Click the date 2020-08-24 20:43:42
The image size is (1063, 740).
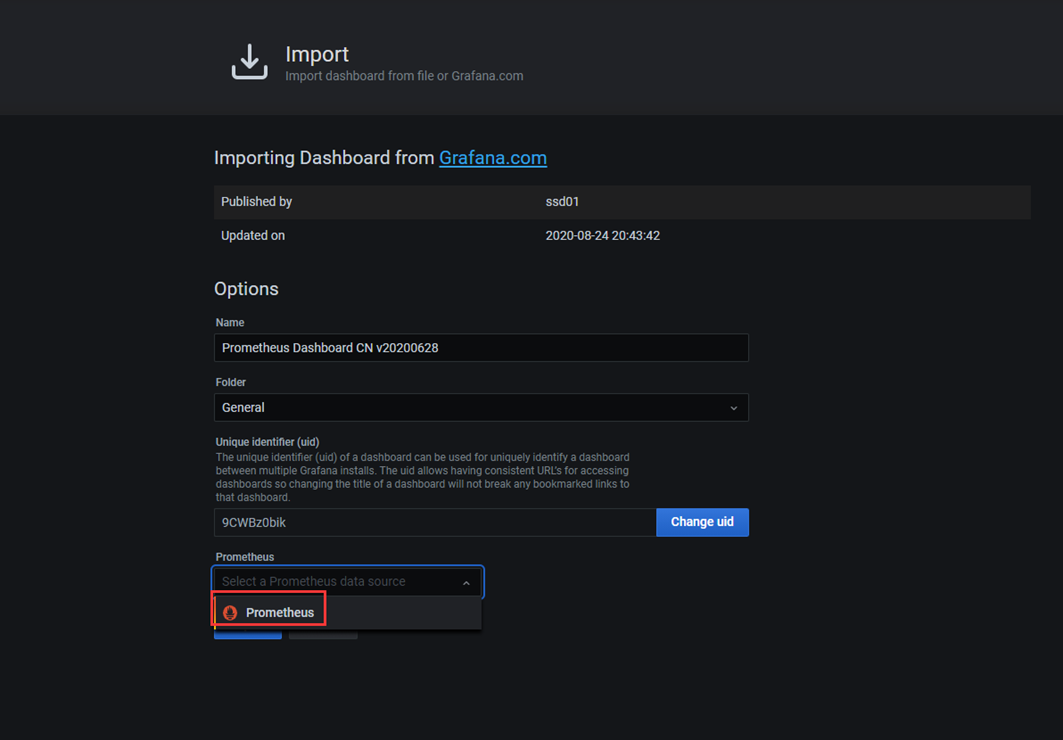pos(603,236)
